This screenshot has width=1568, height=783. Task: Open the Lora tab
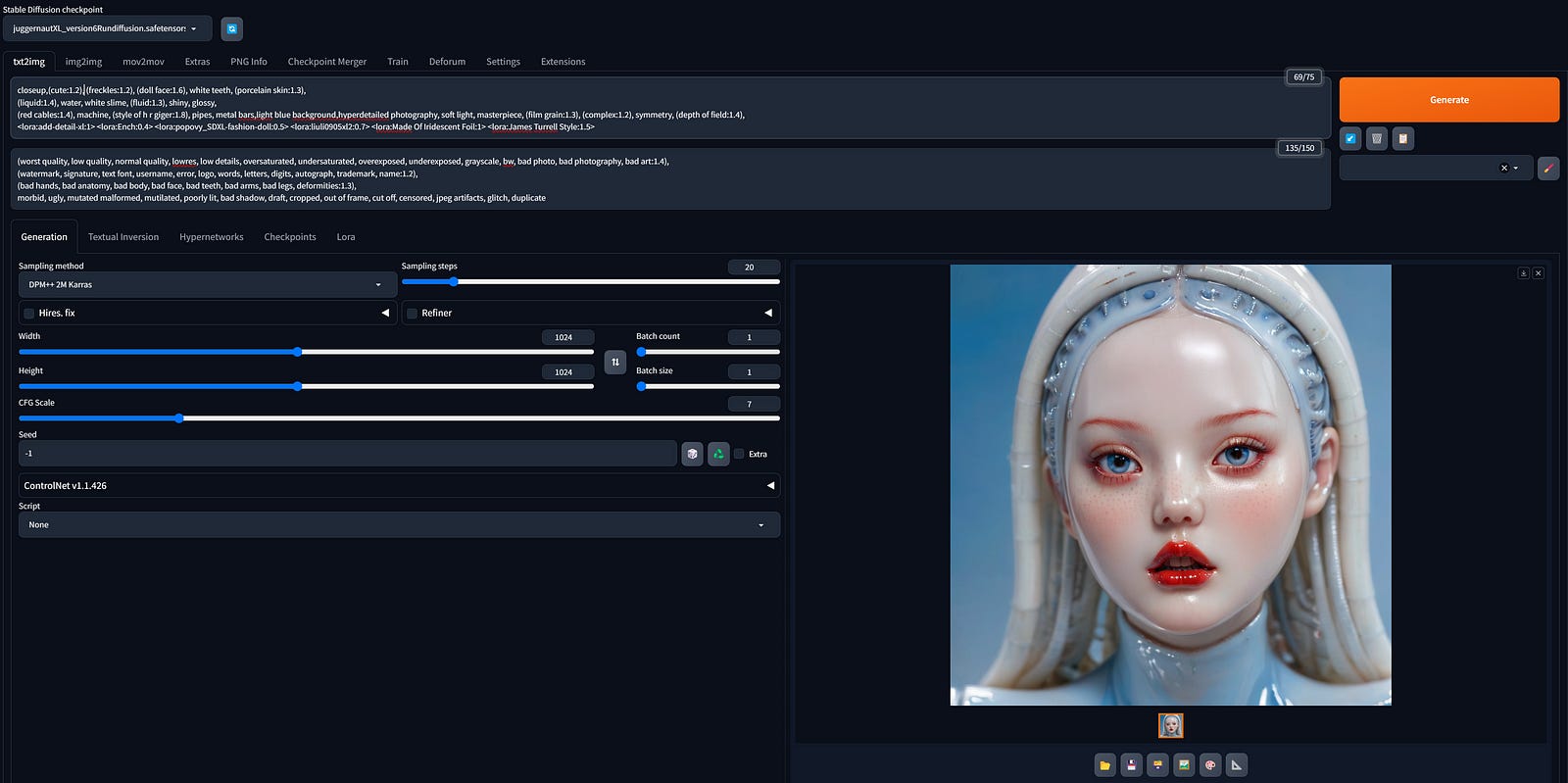[346, 237]
